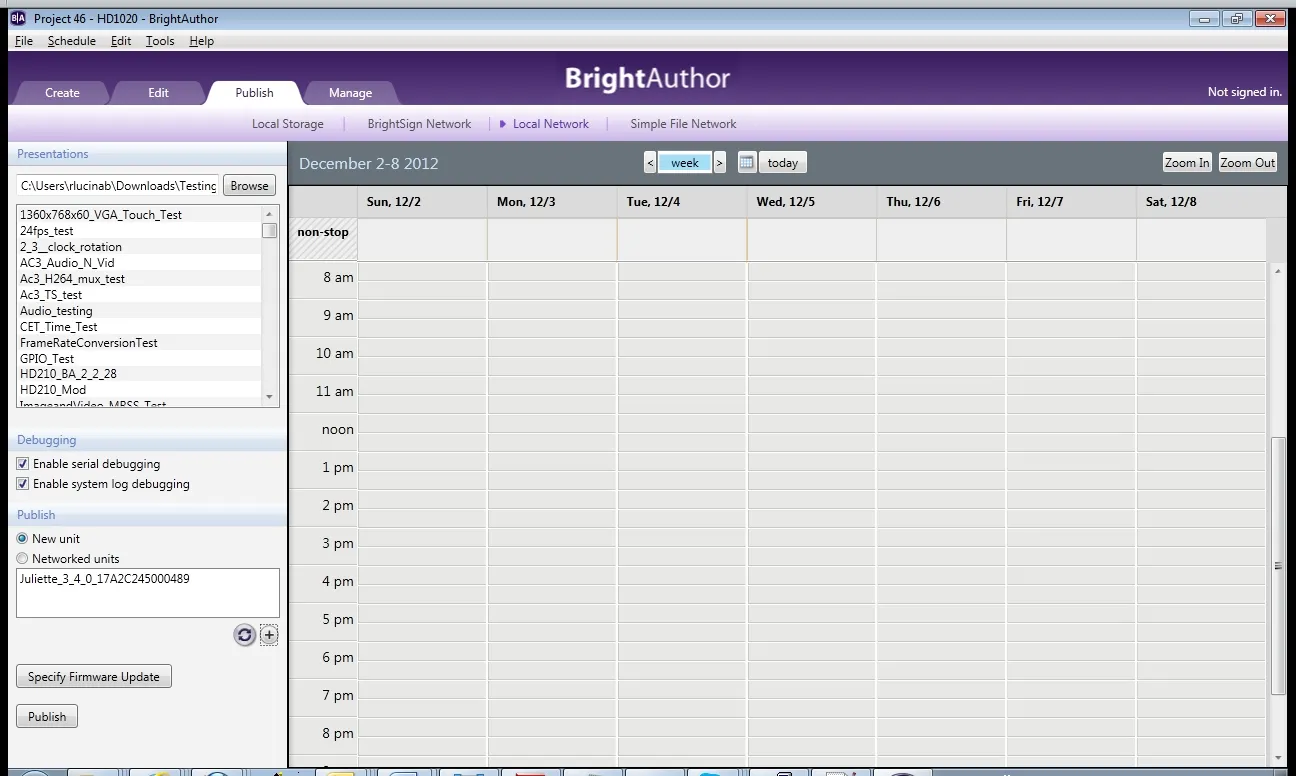Switch to the Create tab
The image size is (1296, 776).
[62, 93]
